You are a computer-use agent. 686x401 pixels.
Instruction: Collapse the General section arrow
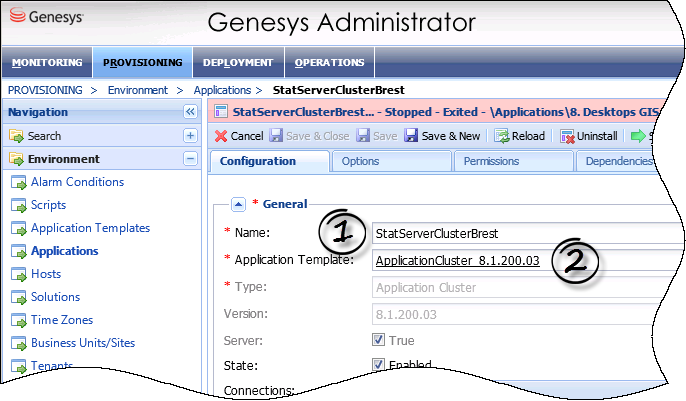tap(238, 204)
